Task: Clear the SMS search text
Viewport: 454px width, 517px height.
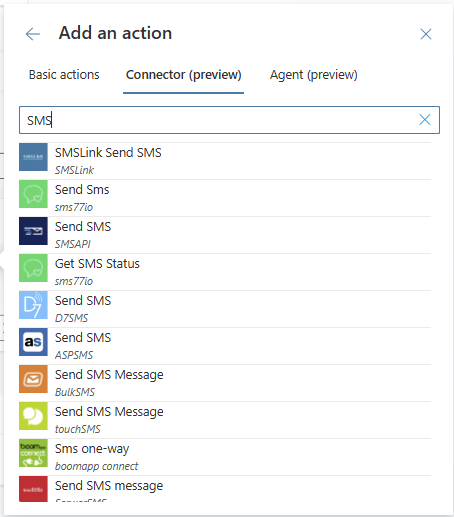Action: click(x=424, y=120)
